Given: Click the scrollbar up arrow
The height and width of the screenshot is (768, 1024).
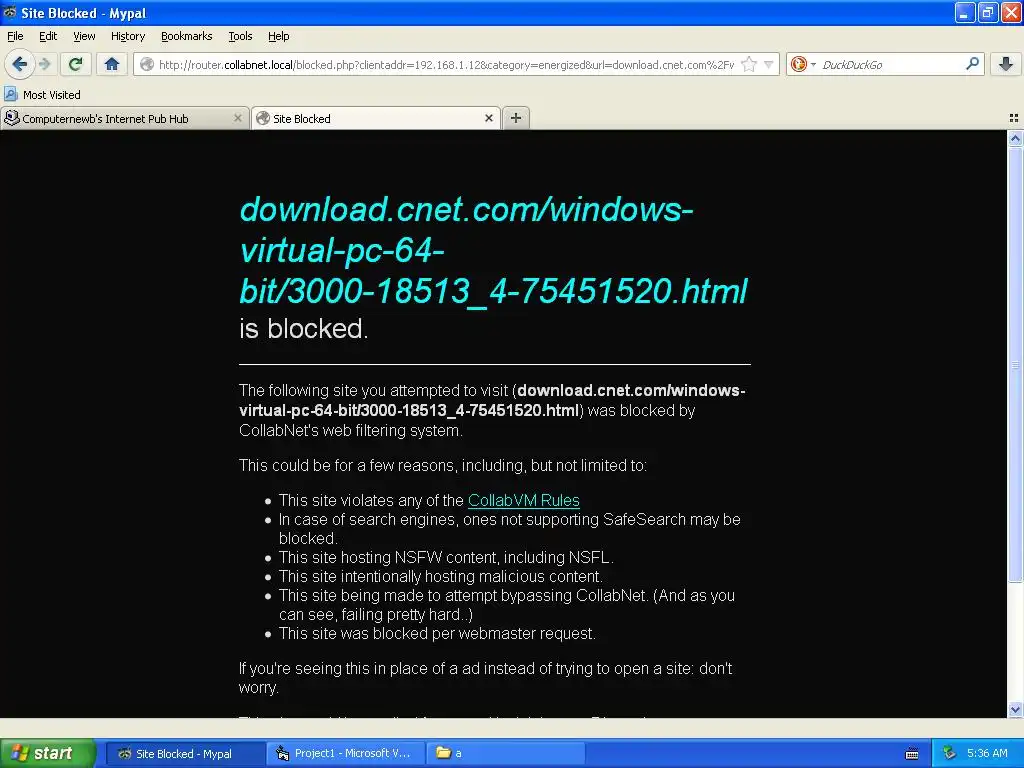Looking at the screenshot, I should pyautogui.click(x=1015, y=138).
